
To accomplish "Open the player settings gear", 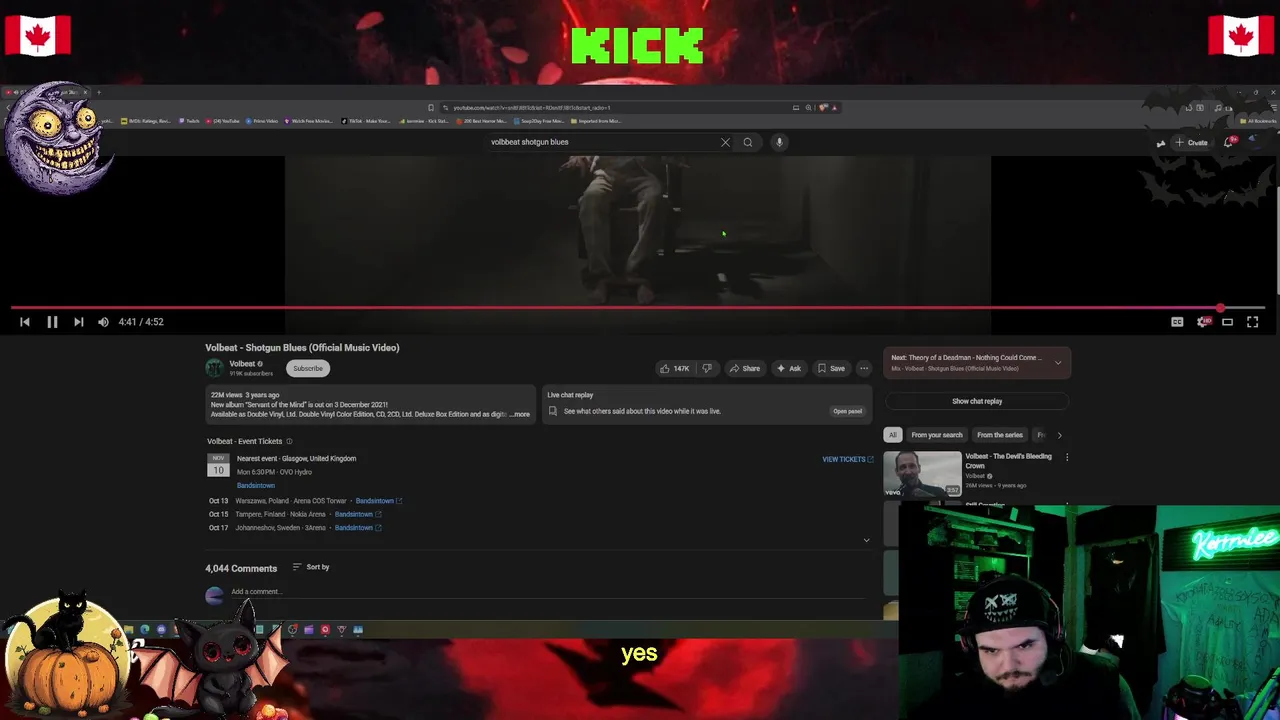I will click(1203, 322).
